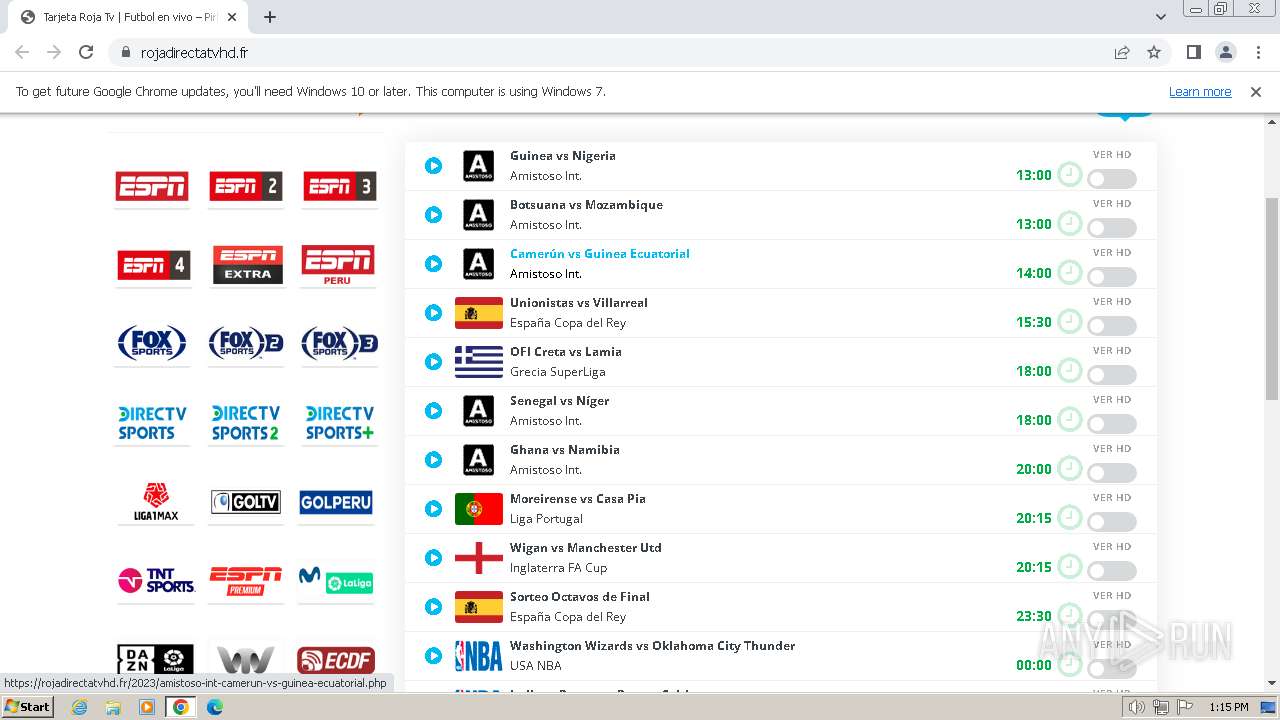Open the GolTV channel logo
This screenshot has width=1280, height=720.
[246, 502]
